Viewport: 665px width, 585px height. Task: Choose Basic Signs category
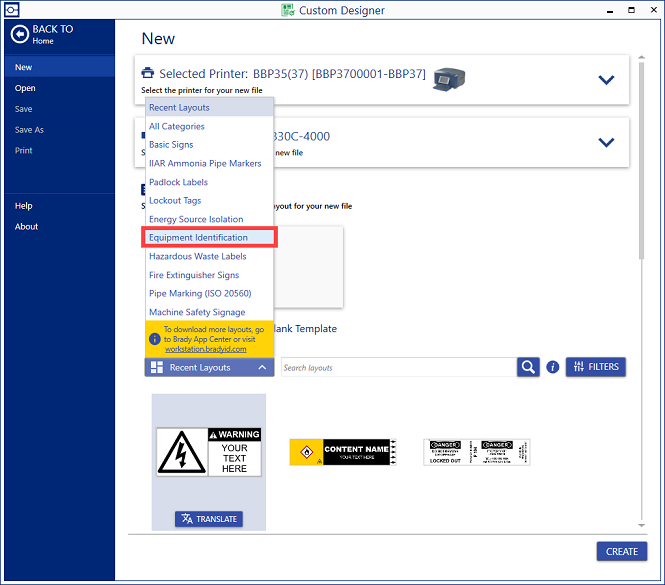[210, 145]
